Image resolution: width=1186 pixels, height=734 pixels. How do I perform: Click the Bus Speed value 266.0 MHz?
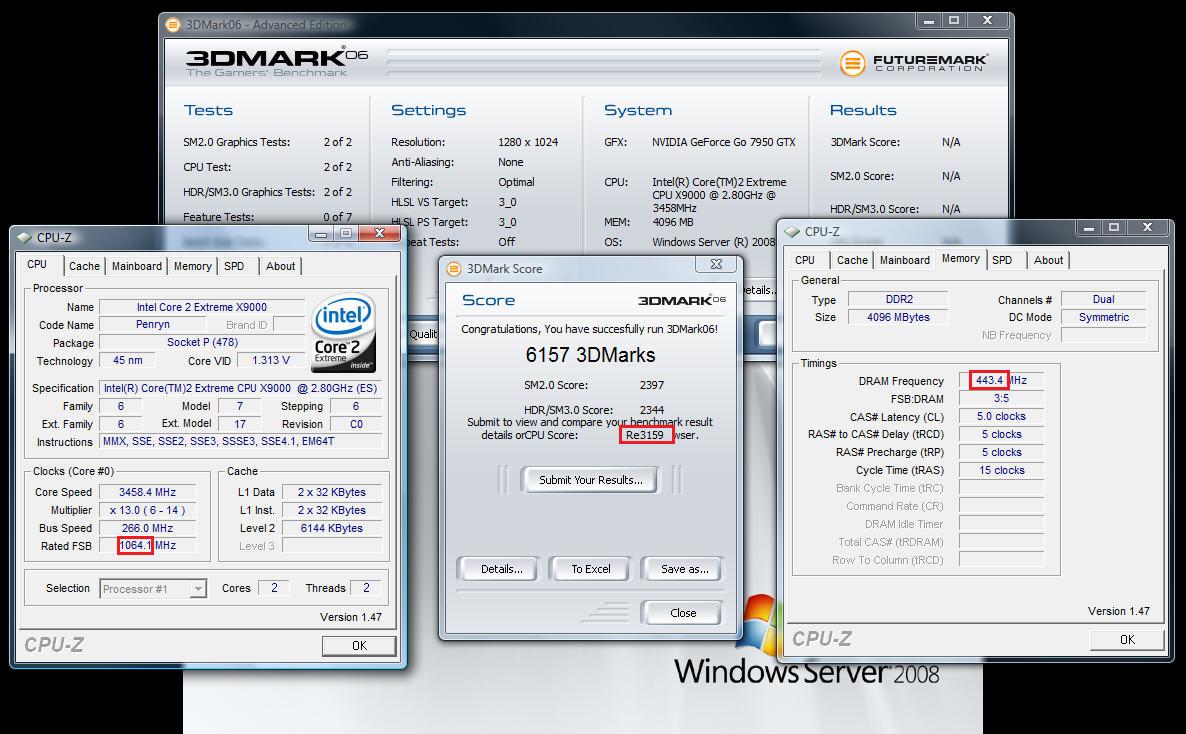(147, 528)
